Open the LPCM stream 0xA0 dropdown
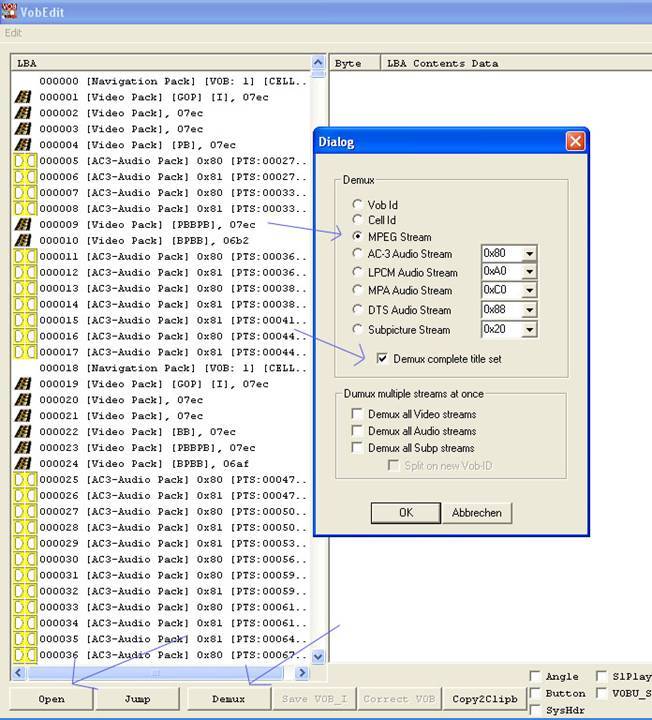This screenshot has height=720, width=652. [529, 272]
